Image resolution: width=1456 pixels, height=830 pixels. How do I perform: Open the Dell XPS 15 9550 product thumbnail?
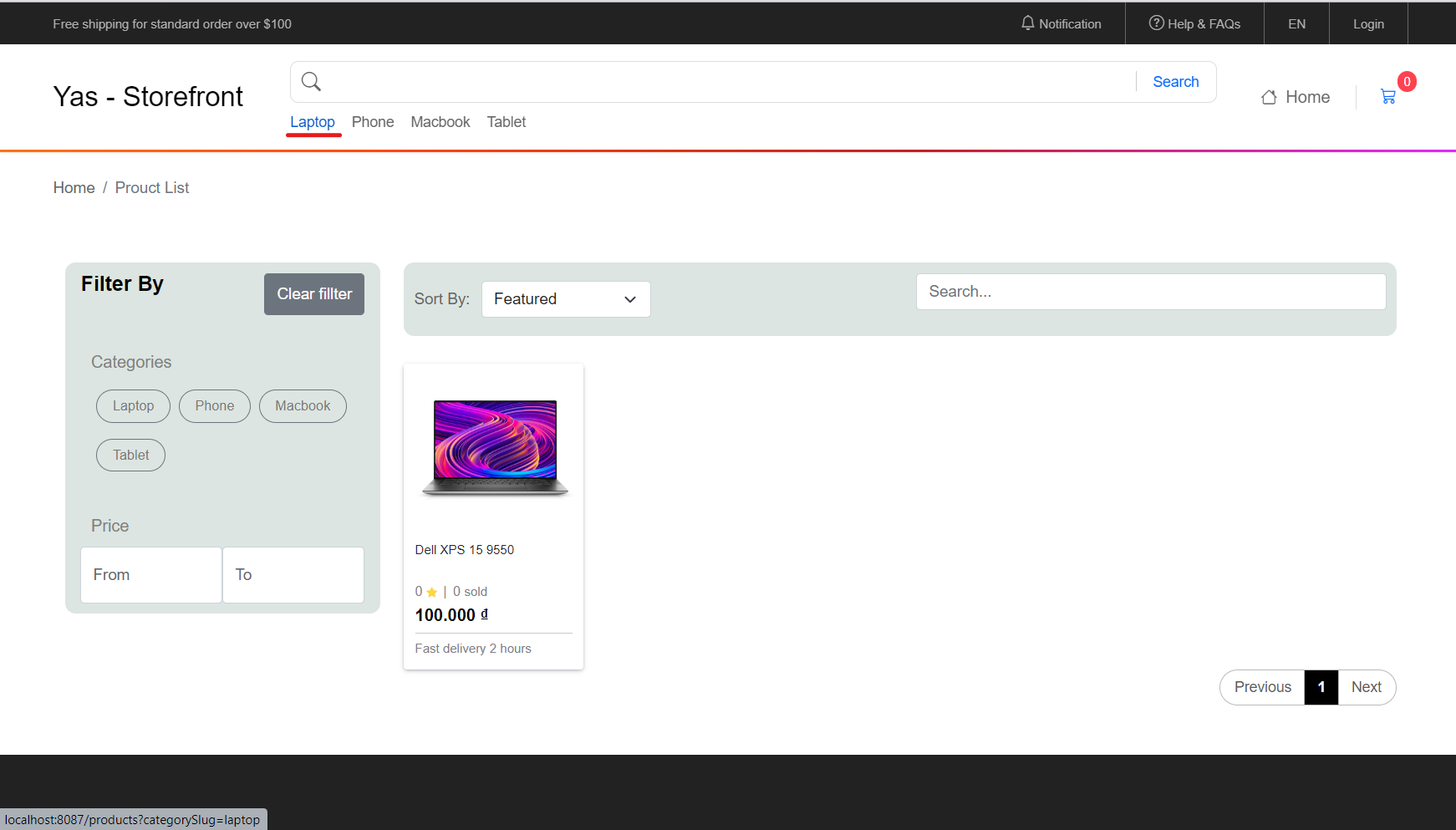493,446
